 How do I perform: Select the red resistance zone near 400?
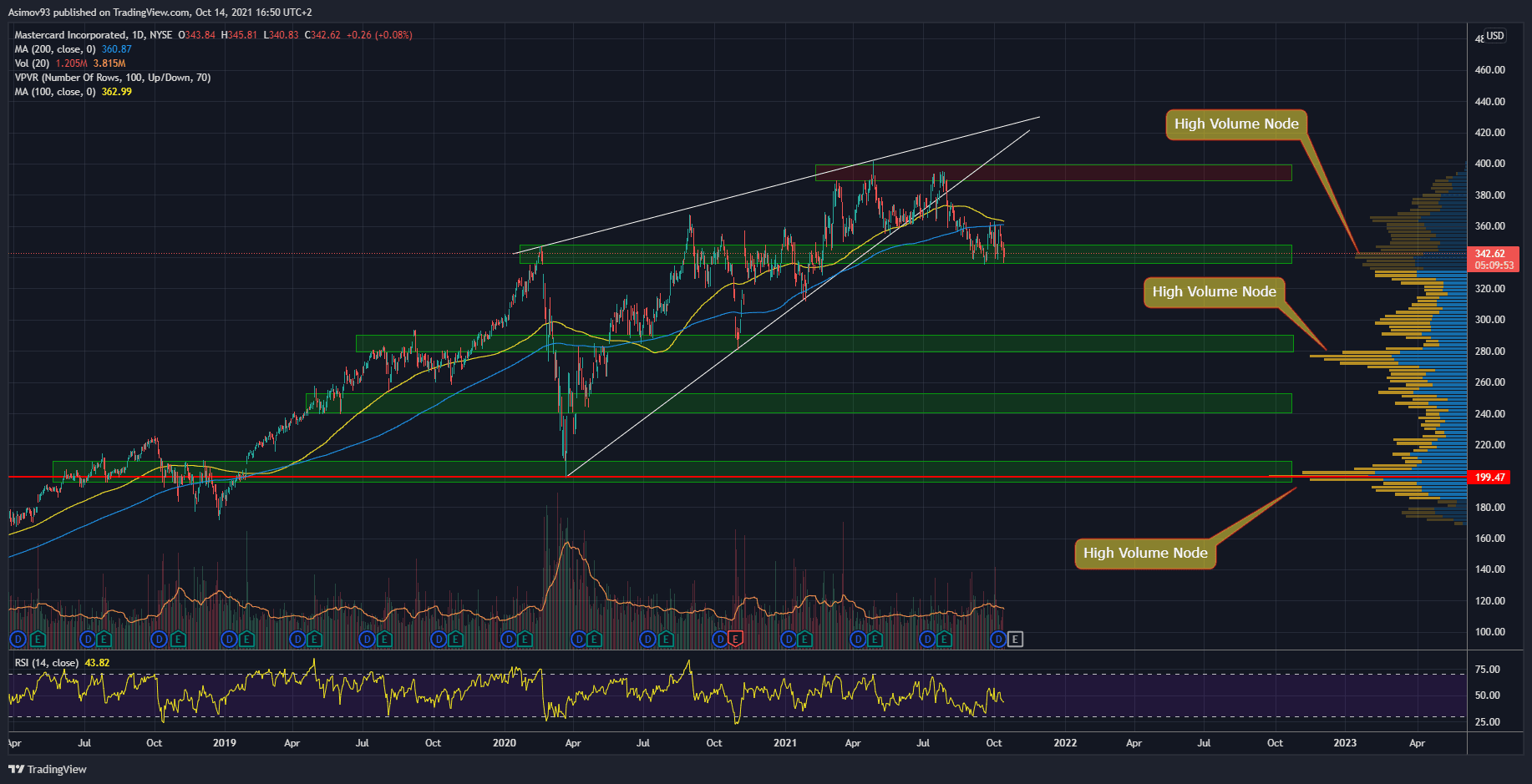pos(1053,173)
